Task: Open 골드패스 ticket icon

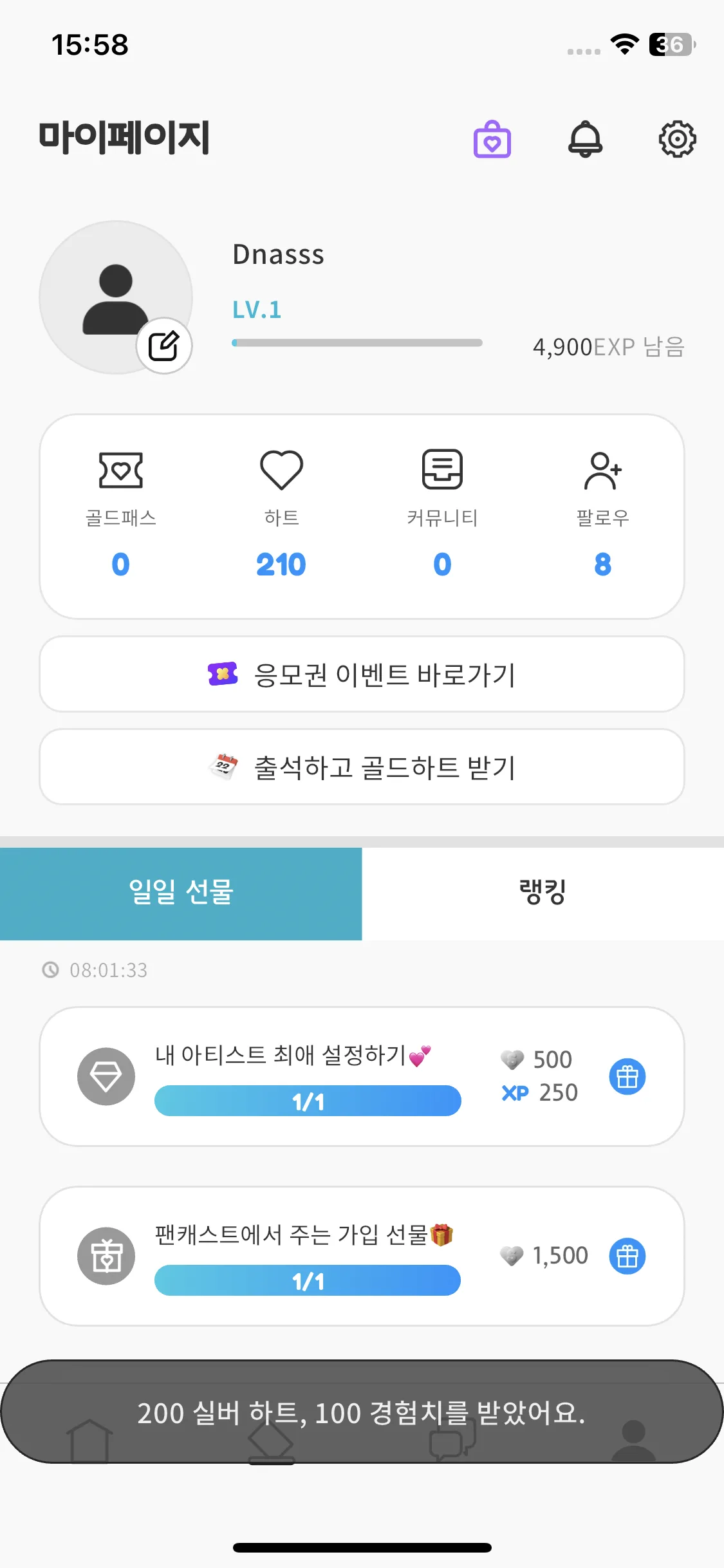Action: click(x=121, y=470)
